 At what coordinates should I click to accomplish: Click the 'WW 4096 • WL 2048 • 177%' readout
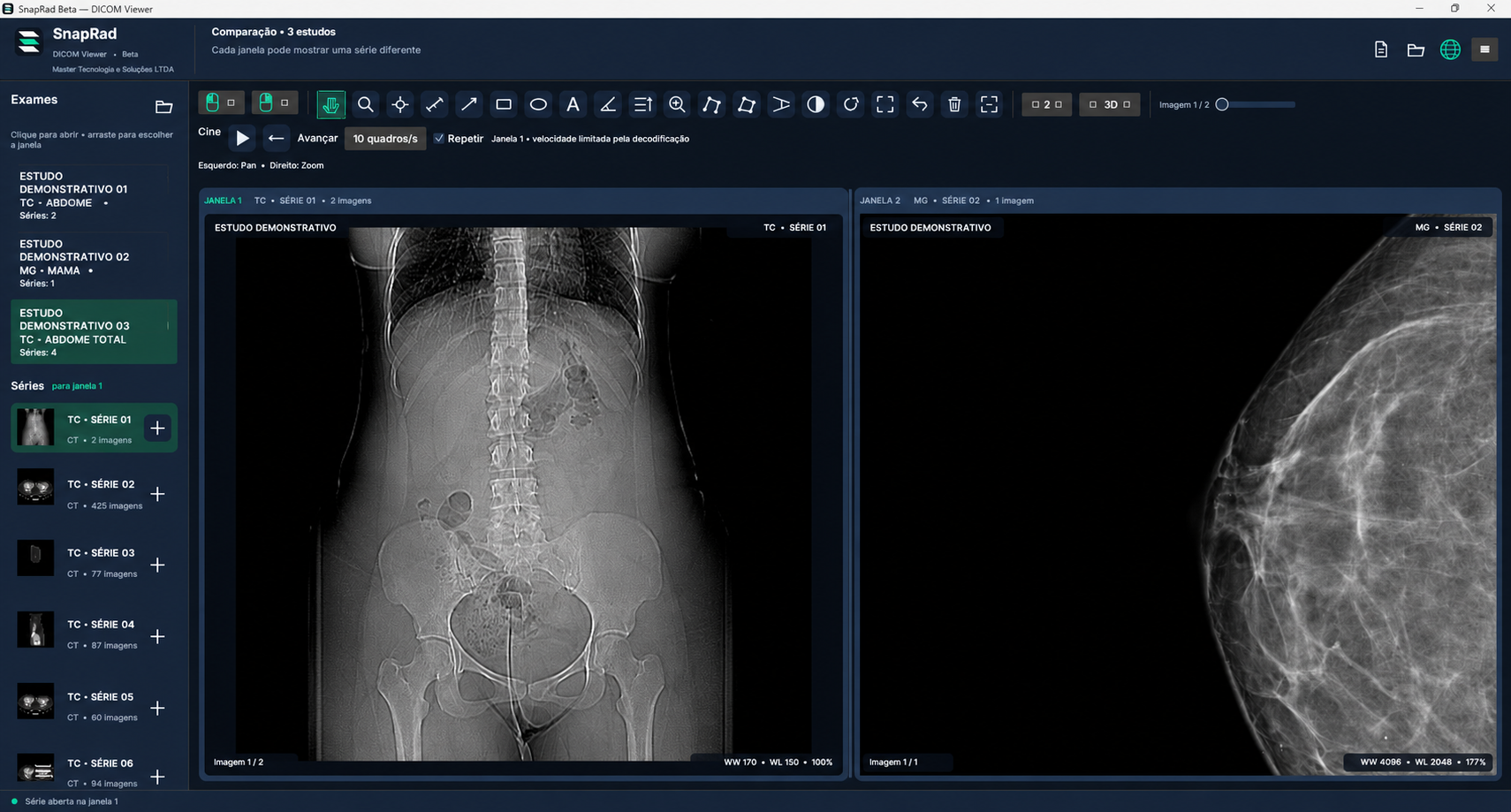pyautogui.click(x=1423, y=762)
